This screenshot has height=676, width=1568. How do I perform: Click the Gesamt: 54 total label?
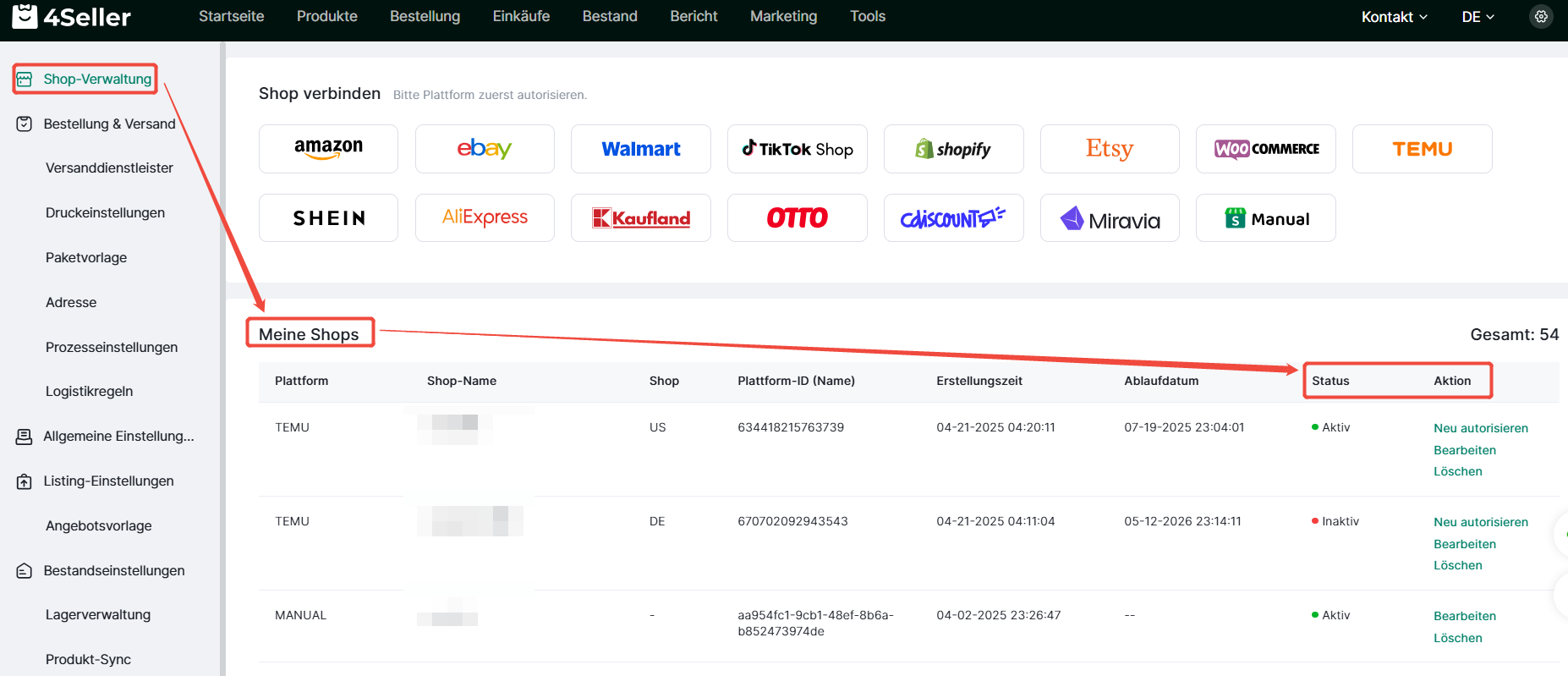[x=1514, y=334]
